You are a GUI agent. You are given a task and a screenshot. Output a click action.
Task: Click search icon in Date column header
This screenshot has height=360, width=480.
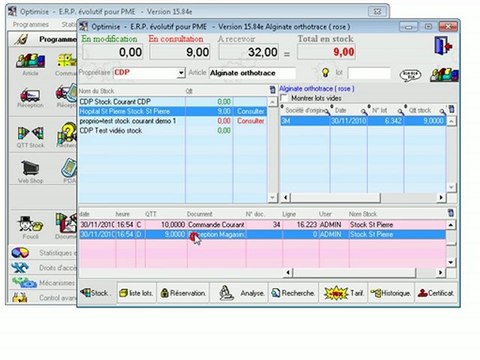pyautogui.click(x=364, y=111)
